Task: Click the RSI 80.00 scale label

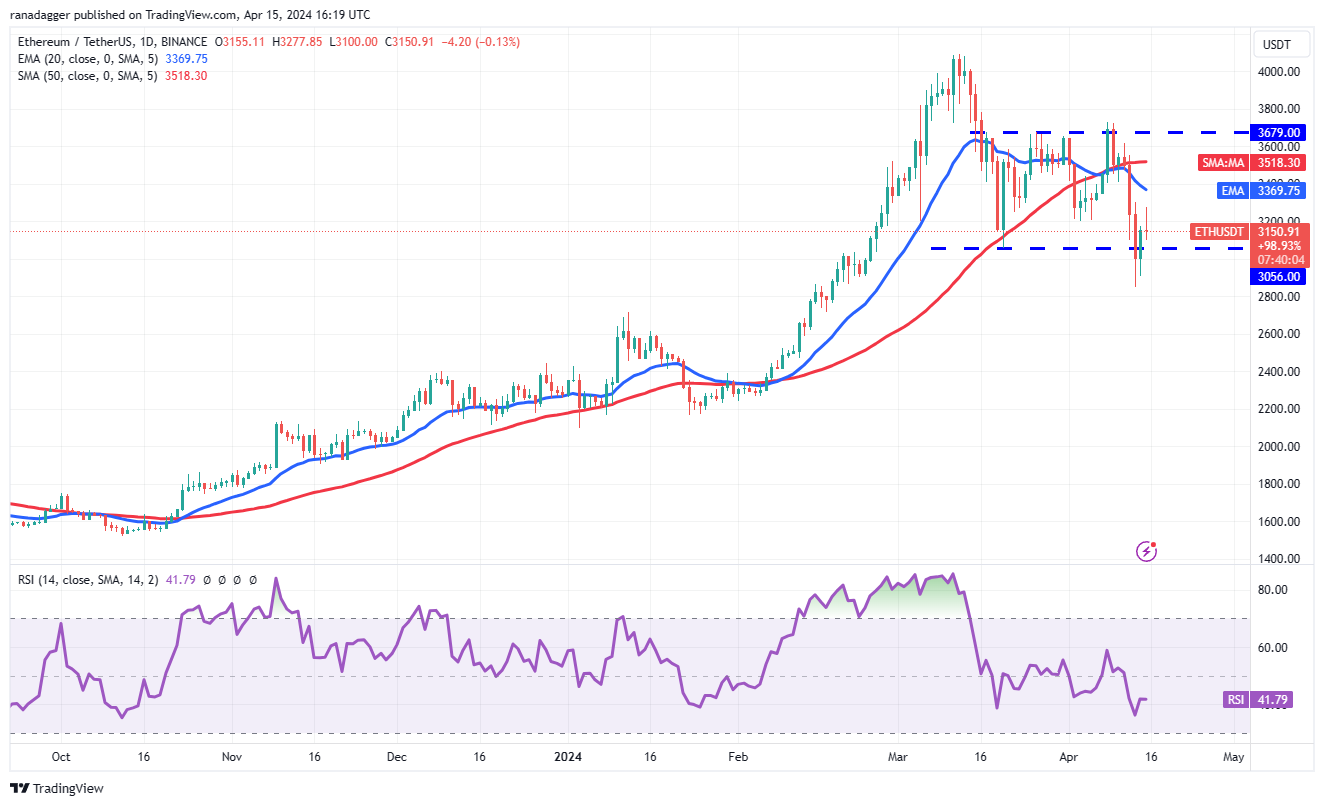Action: tap(1270, 590)
